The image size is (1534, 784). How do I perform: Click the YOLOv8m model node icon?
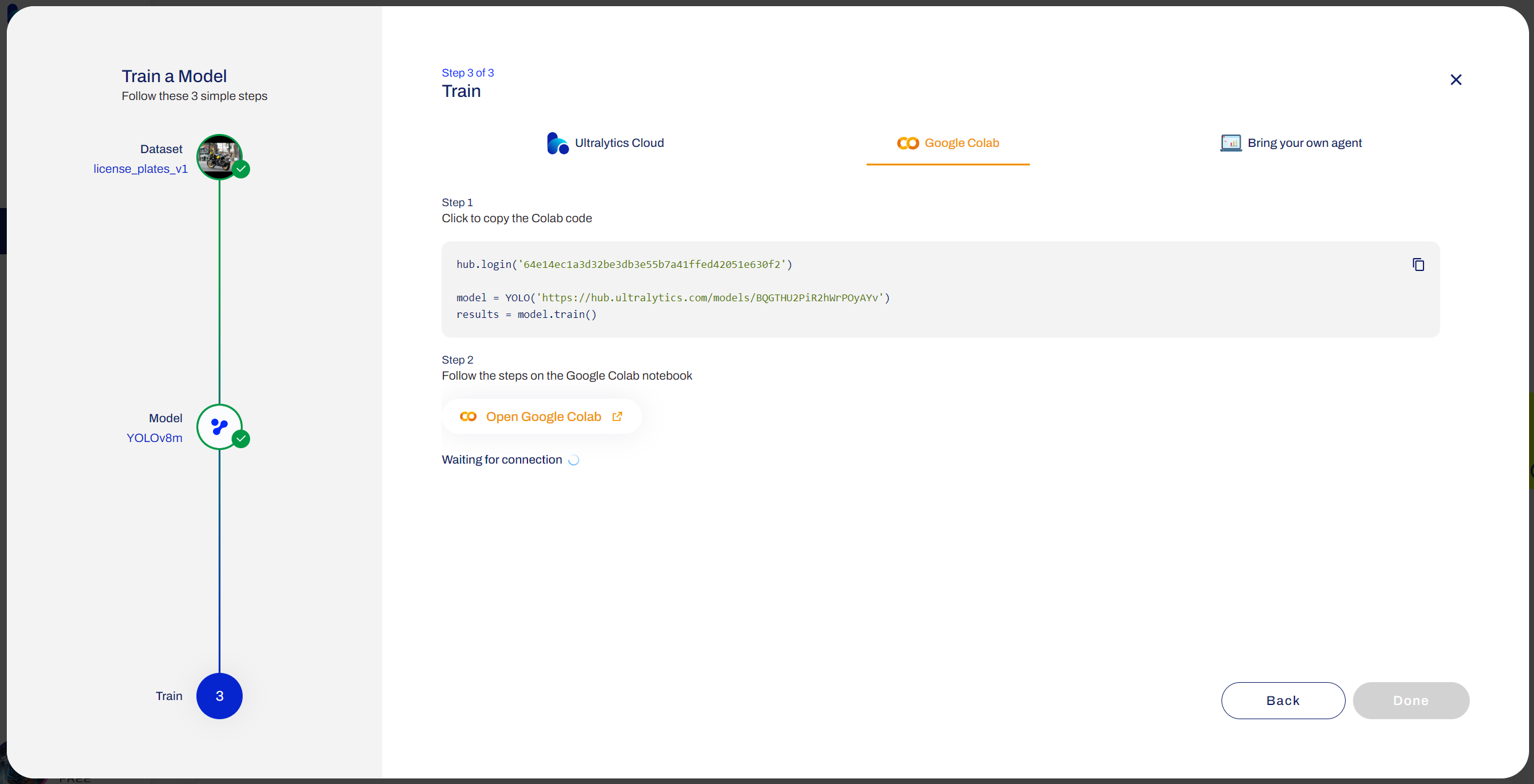(x=219, y=427)
